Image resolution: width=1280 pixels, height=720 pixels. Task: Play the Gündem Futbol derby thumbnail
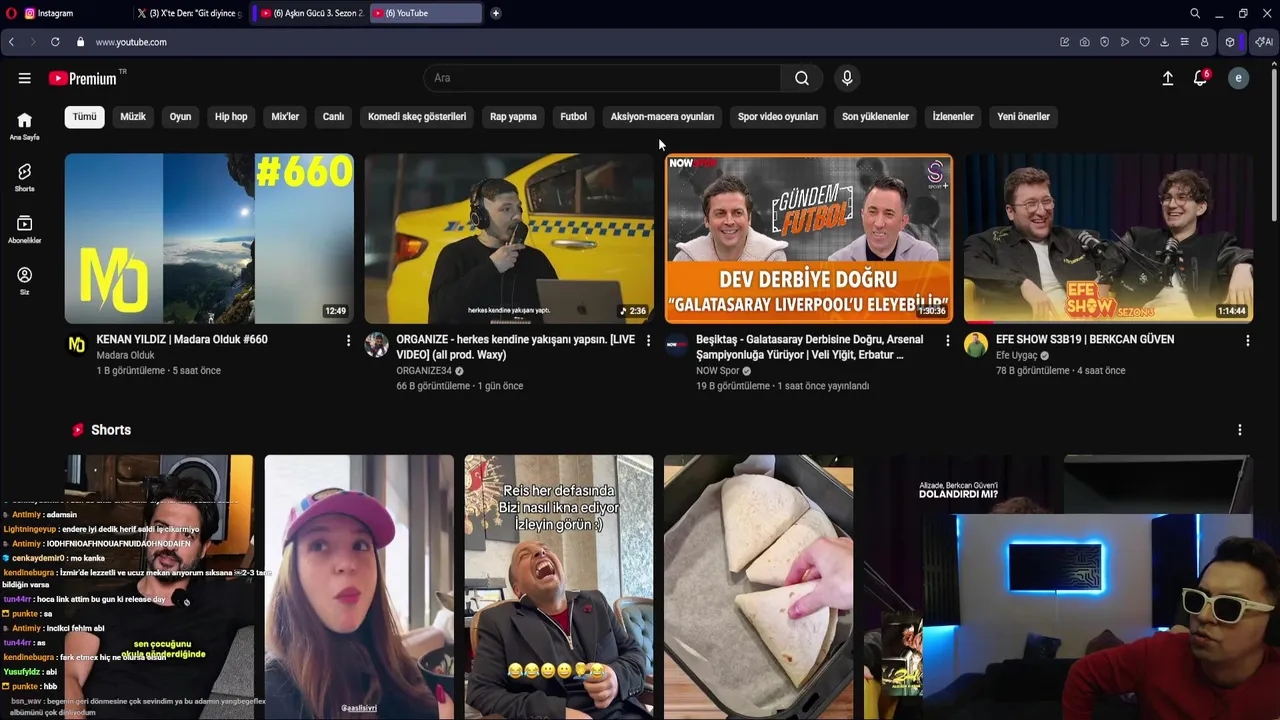click(x=809, y=238)
